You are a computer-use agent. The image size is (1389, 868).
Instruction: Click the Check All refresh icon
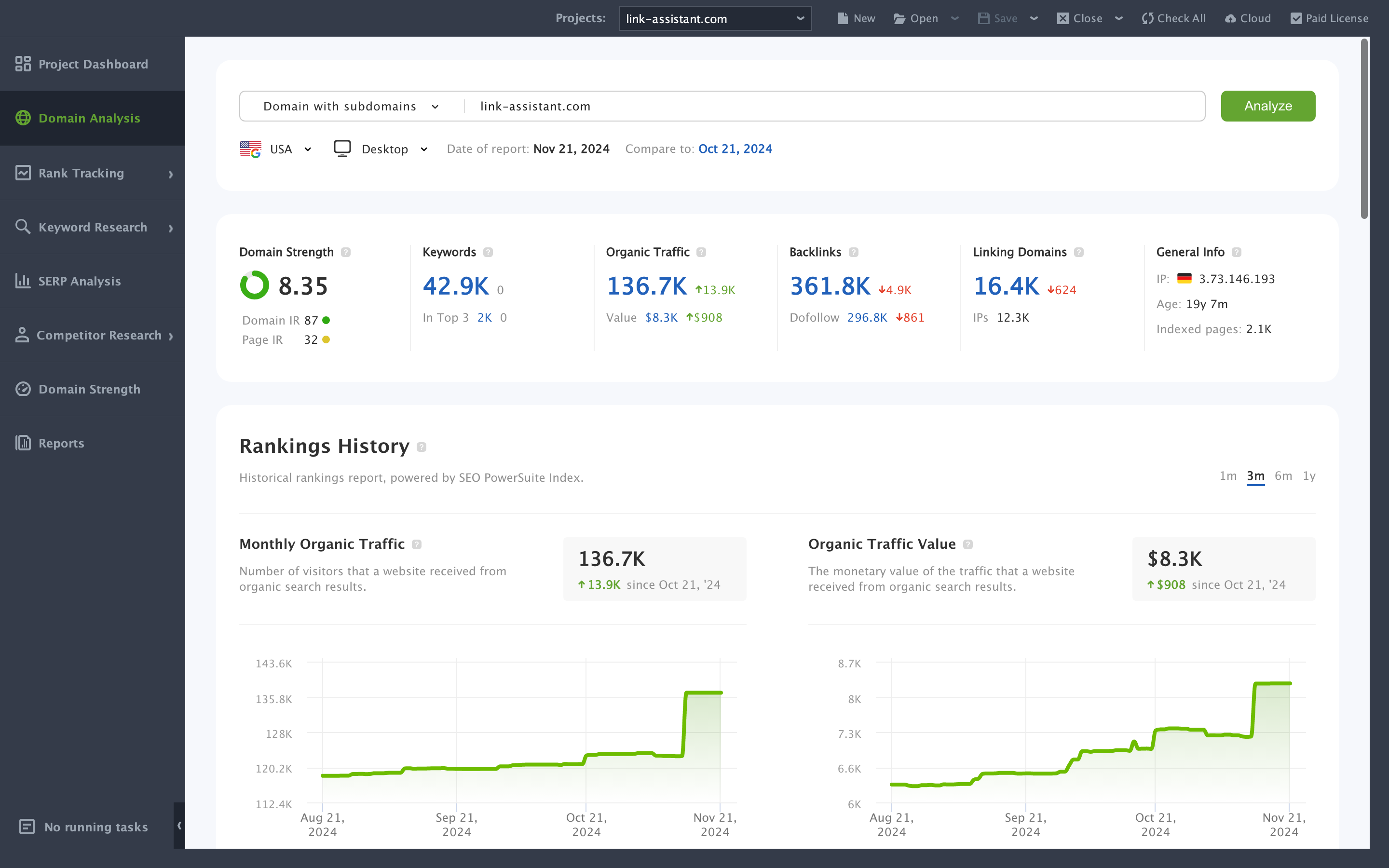[1147, 18]
